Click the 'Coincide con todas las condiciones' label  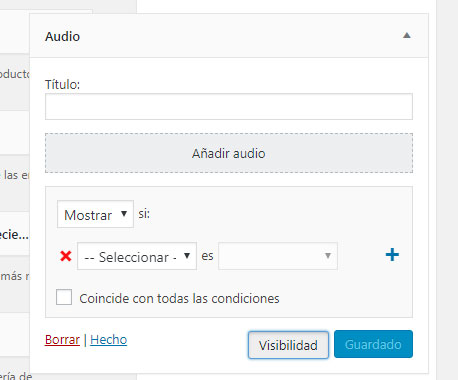[x=179, y=298]
